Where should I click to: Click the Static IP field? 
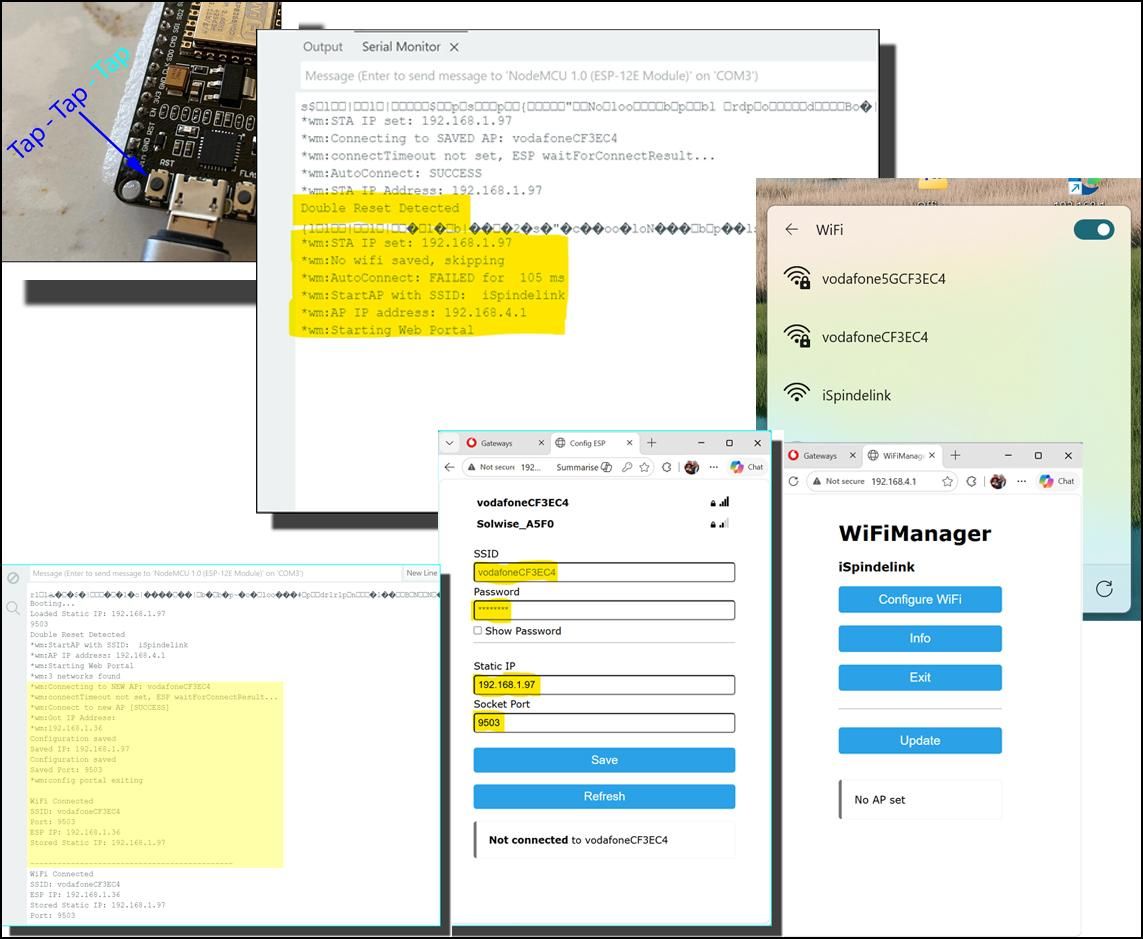pos(604,685)
